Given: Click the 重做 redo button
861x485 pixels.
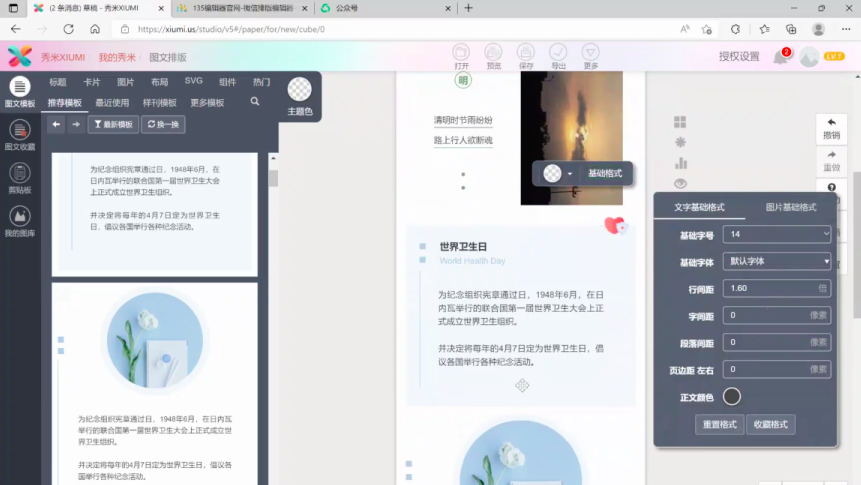Looking at the screenshot, I should point(831,161).
